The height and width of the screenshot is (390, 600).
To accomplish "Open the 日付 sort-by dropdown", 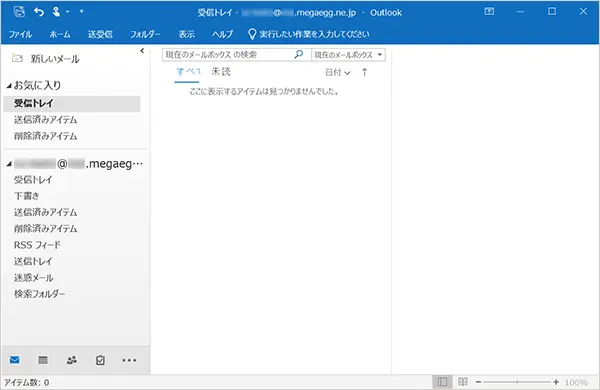I will 338,72.
